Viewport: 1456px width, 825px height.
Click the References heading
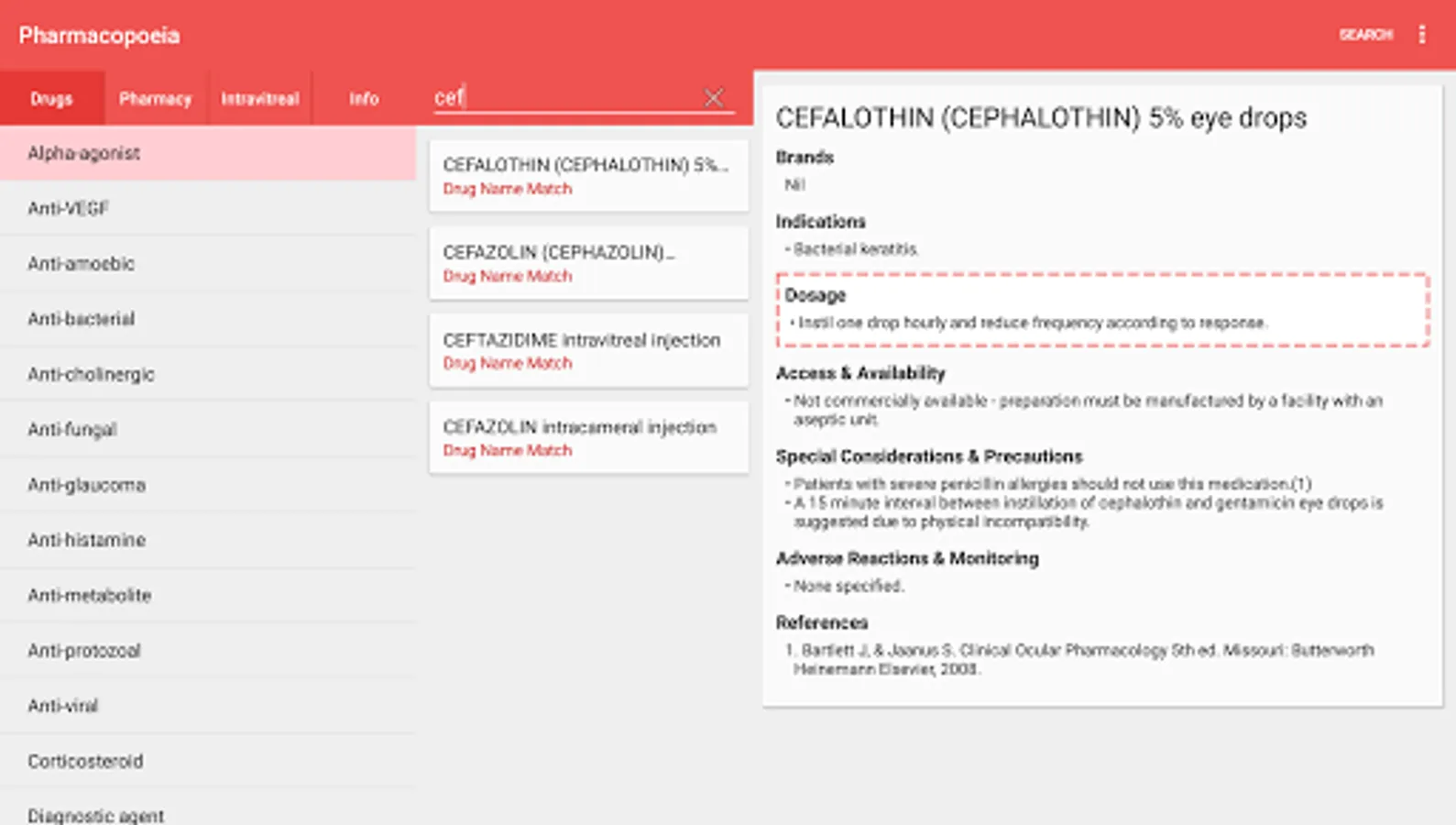(x=821, y=622)
